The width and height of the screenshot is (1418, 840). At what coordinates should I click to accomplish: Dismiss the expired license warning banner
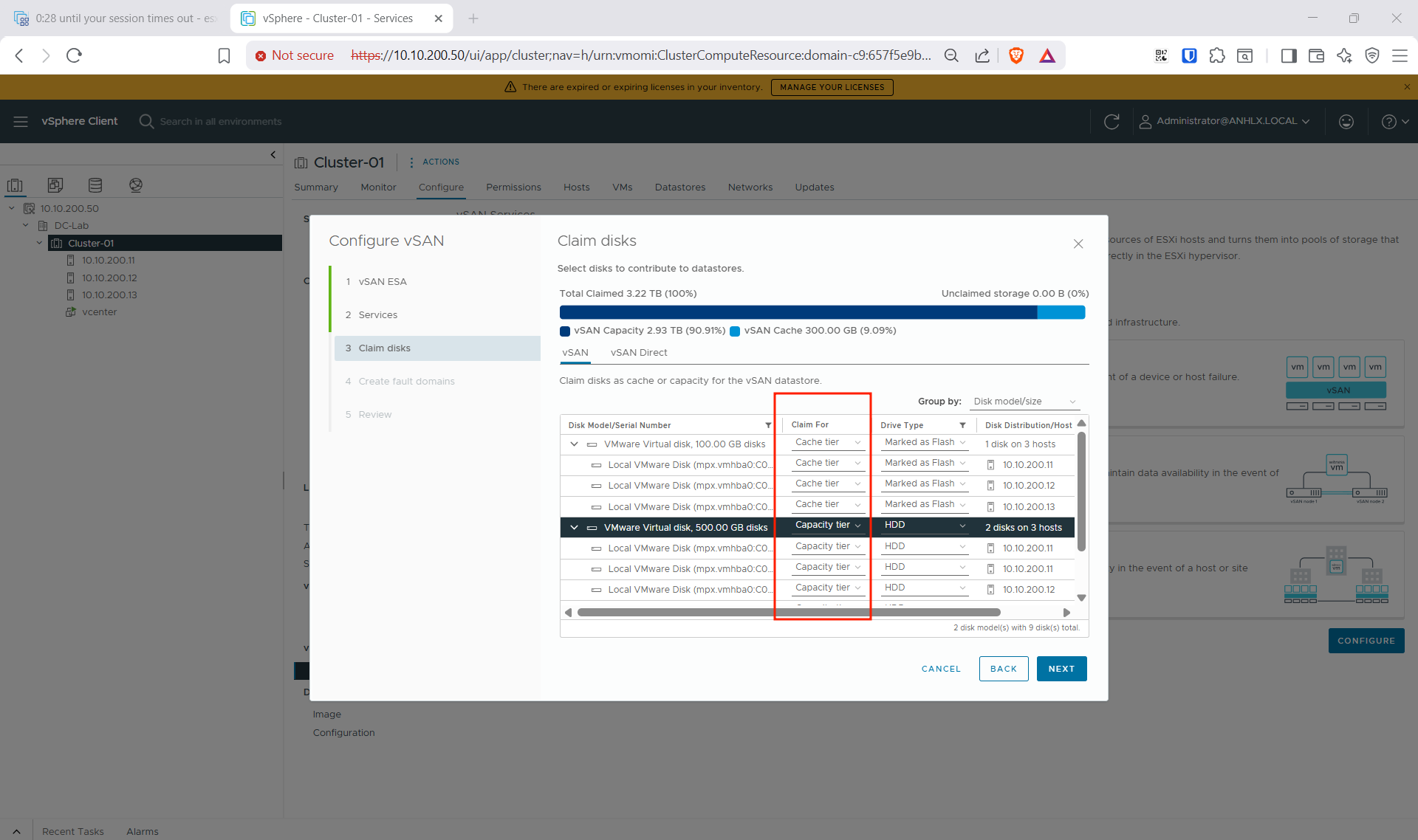point(1407,86)
